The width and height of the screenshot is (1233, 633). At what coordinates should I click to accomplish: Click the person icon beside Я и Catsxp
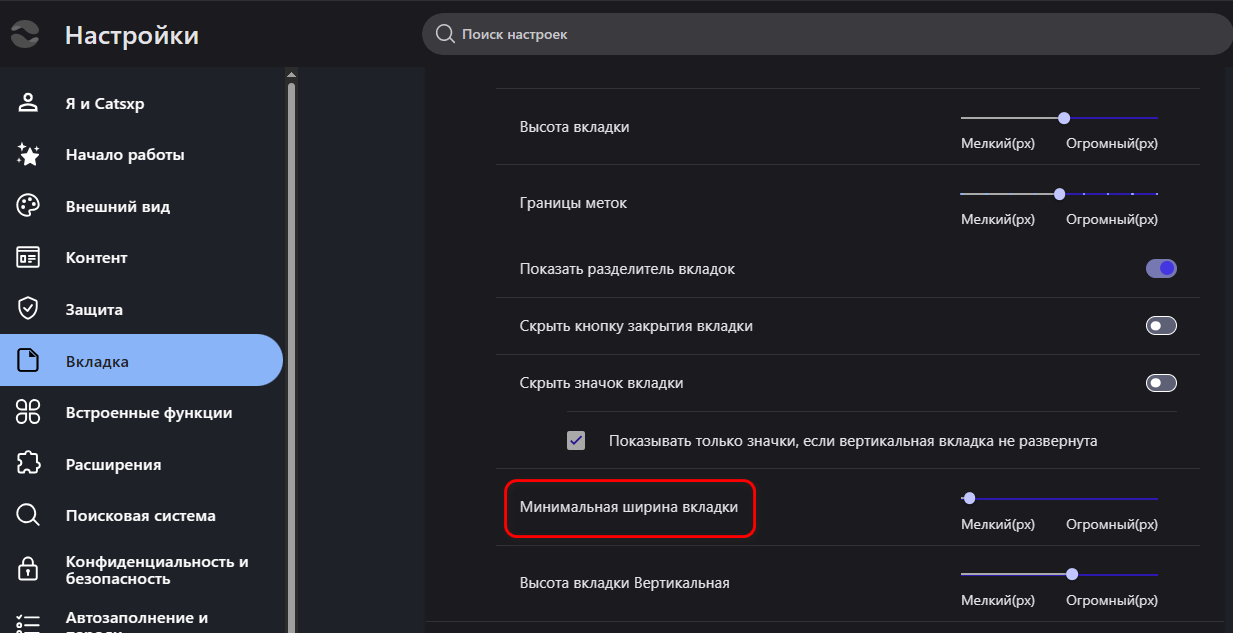(28, 103)
